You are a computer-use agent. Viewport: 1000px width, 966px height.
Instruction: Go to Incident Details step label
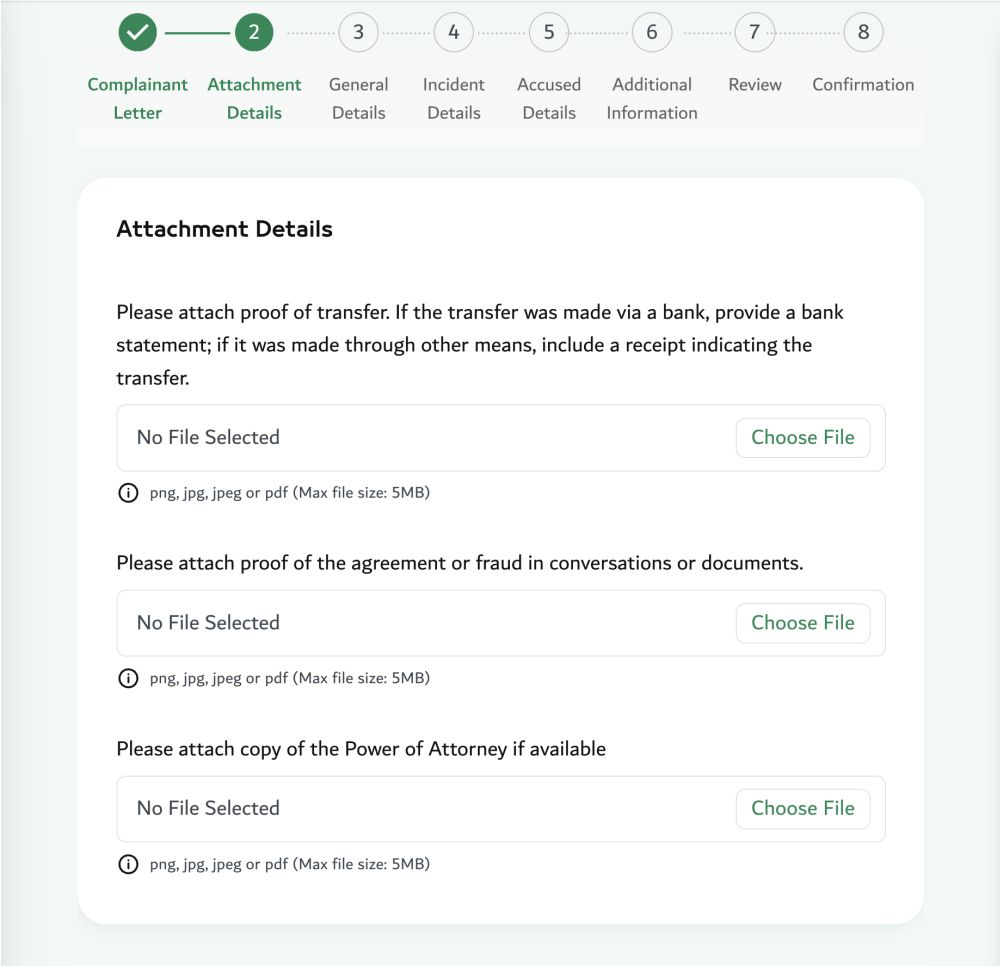pyautogui.click(x=453, y=99)
